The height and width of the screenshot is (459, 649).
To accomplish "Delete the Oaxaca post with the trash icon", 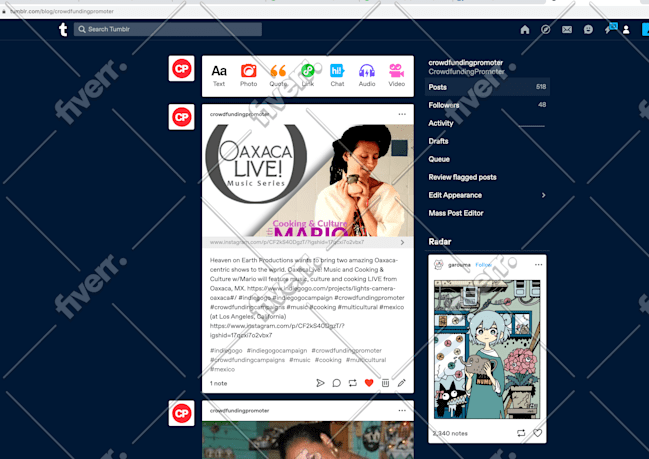I will click(385, 383).
